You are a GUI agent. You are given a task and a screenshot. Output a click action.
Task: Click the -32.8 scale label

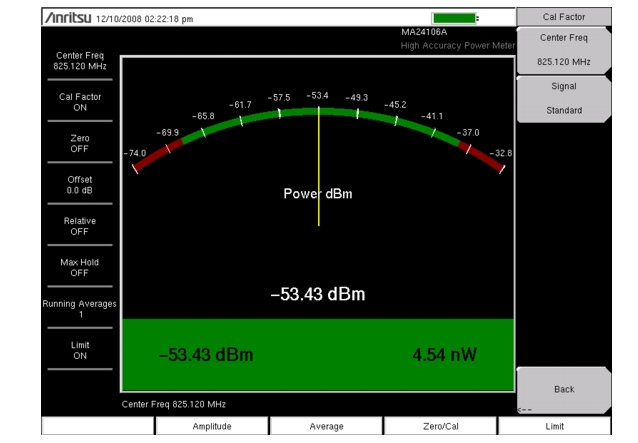(501, 153)
